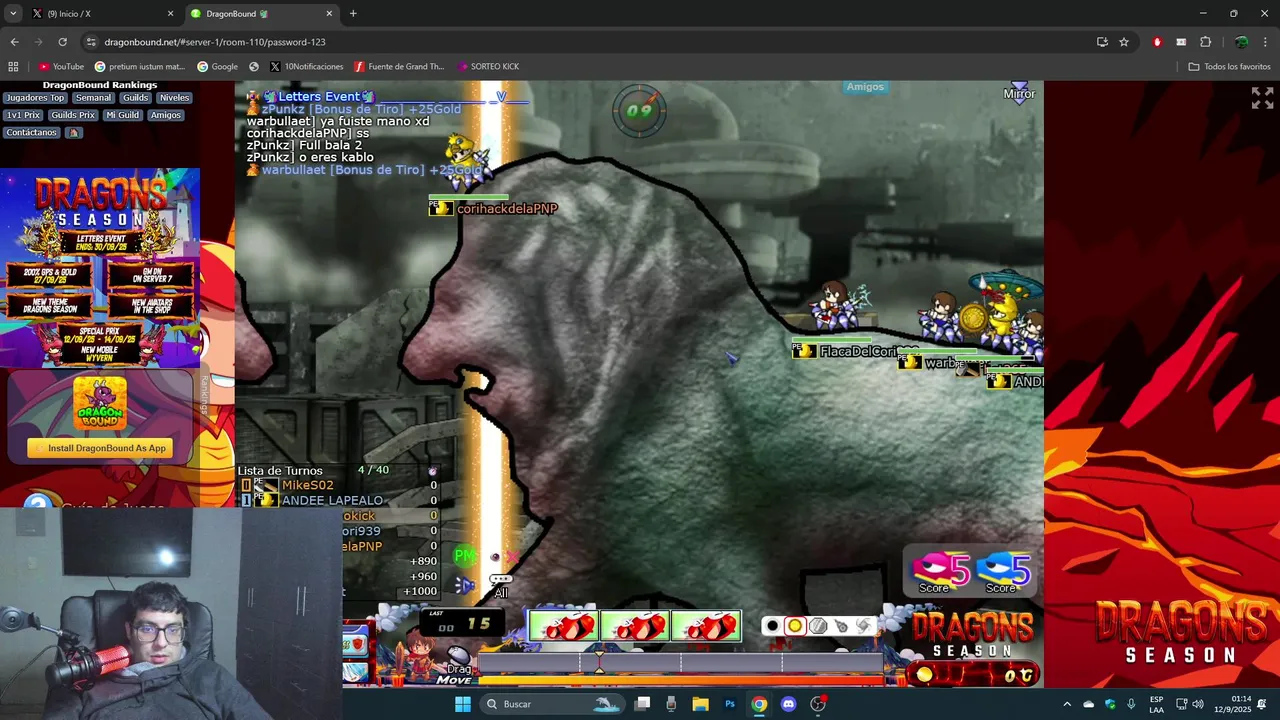Open the tab search dropdown arrow
The height and width of the screenshot is (720, 1280).
[12, 14]
